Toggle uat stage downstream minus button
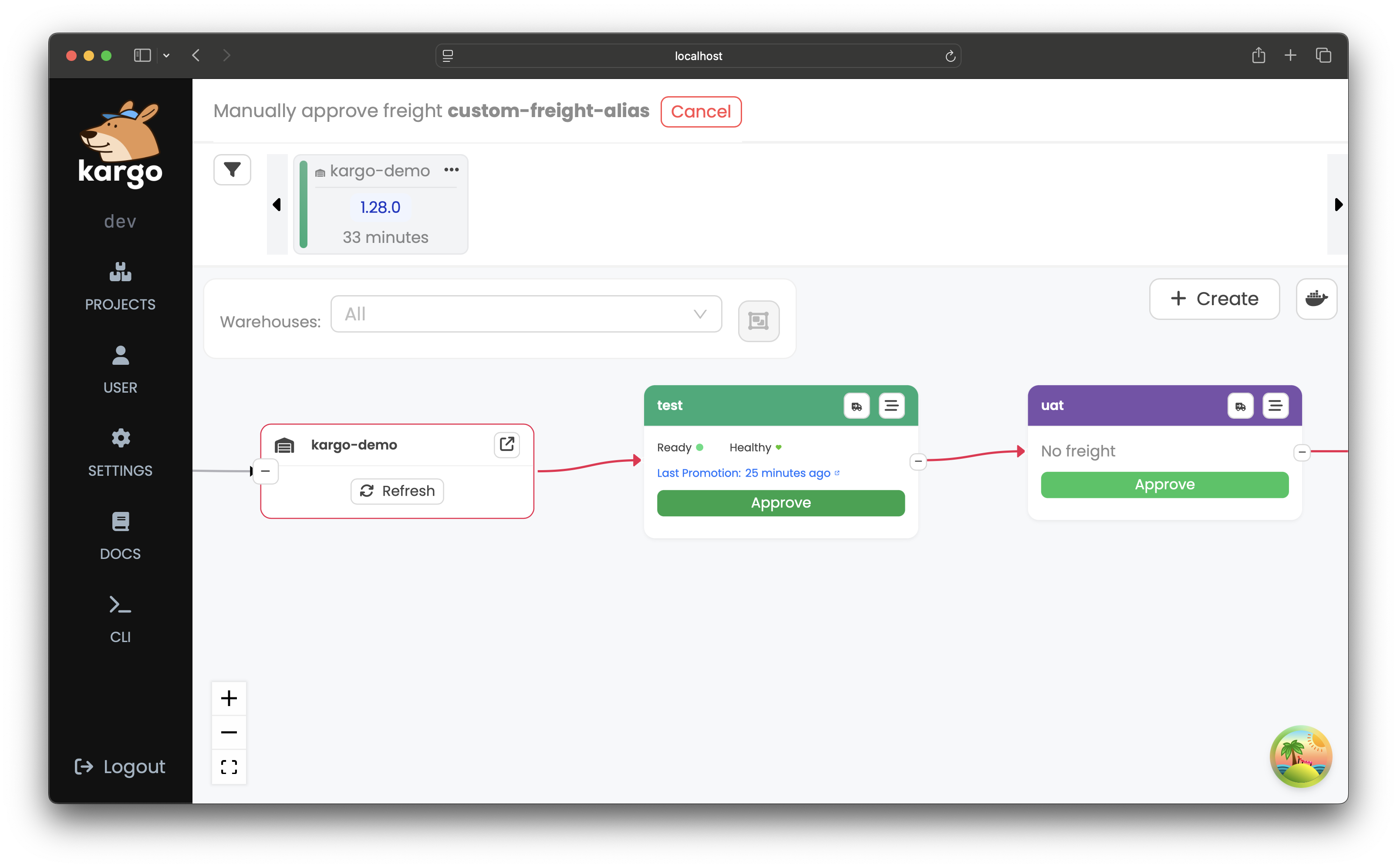The width and height of the screenshot is (1397, 868). [x=1302, y=452]
